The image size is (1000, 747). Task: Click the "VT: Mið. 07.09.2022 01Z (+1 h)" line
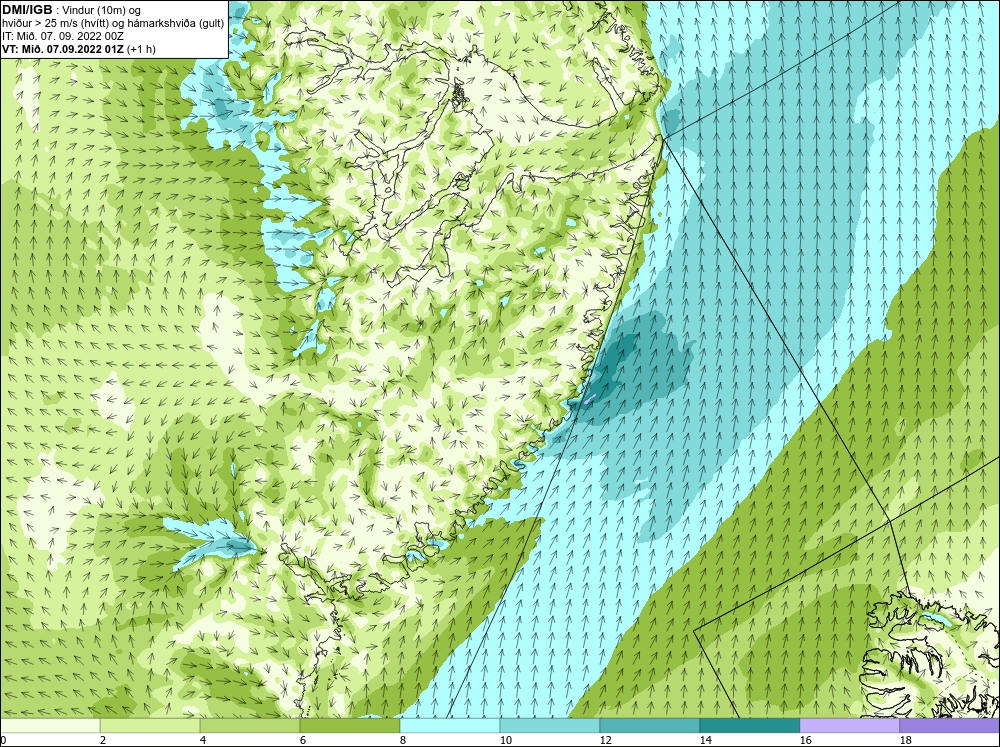(78, 48)
